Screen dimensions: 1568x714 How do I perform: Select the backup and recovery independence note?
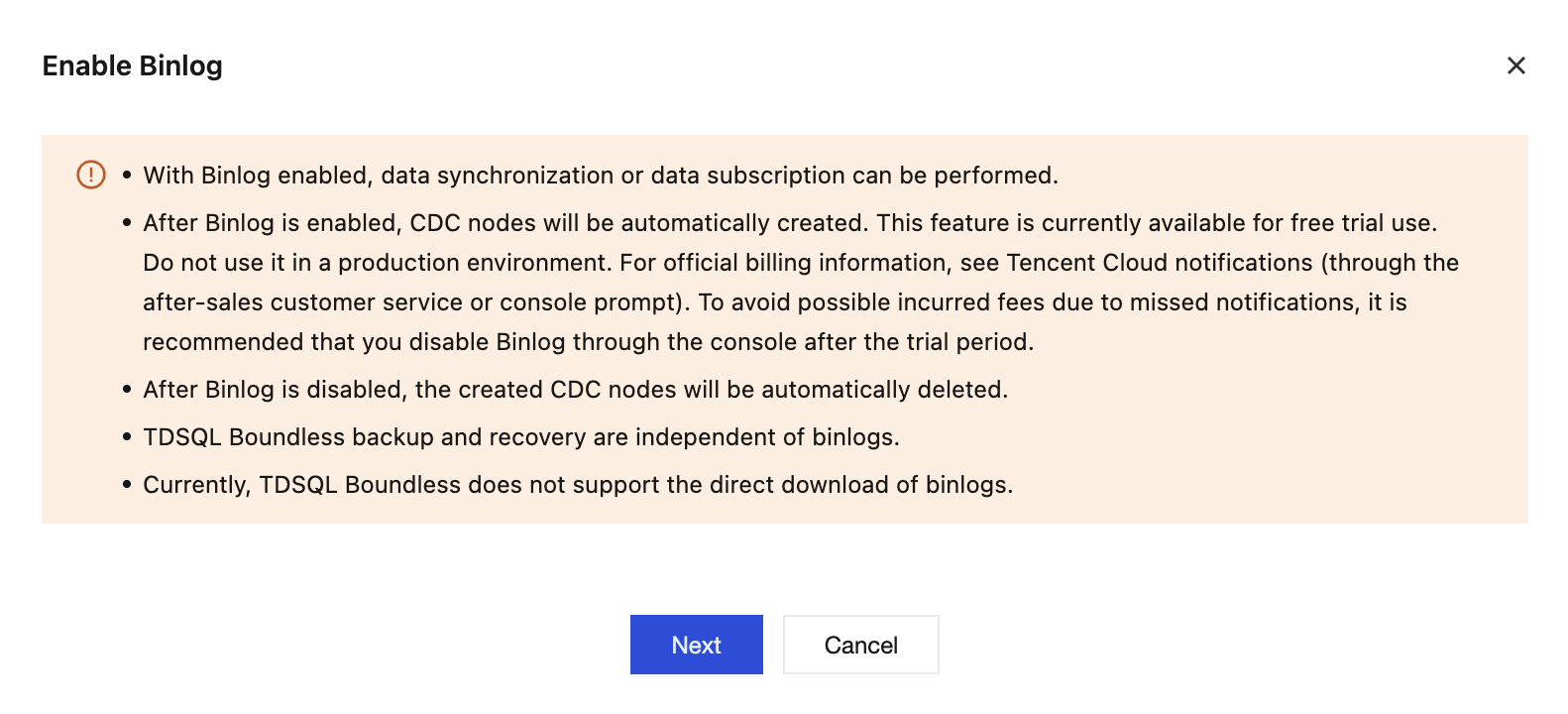point(520,437)
